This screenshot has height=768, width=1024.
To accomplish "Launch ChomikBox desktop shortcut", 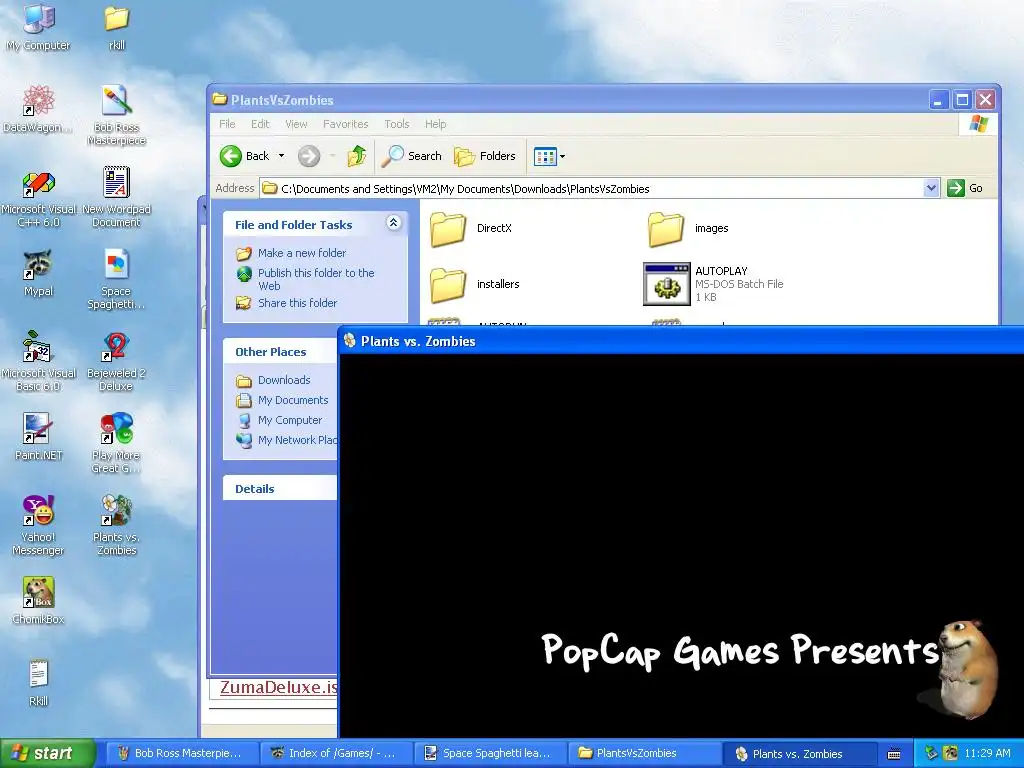I will click(39, 601).
